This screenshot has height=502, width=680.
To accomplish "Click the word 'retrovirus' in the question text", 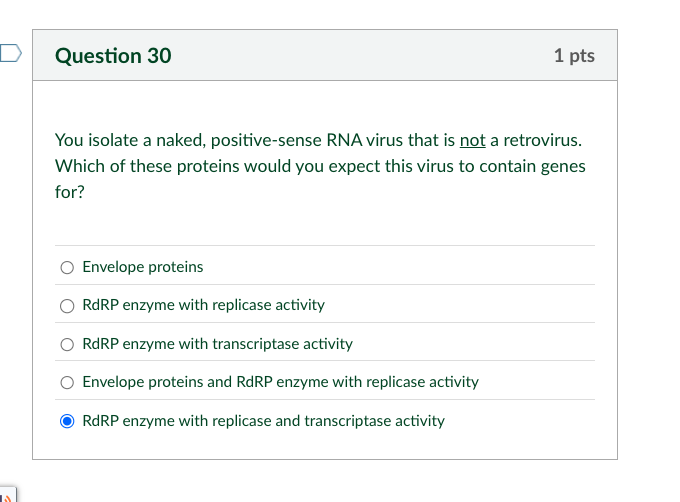I will 540,140.
